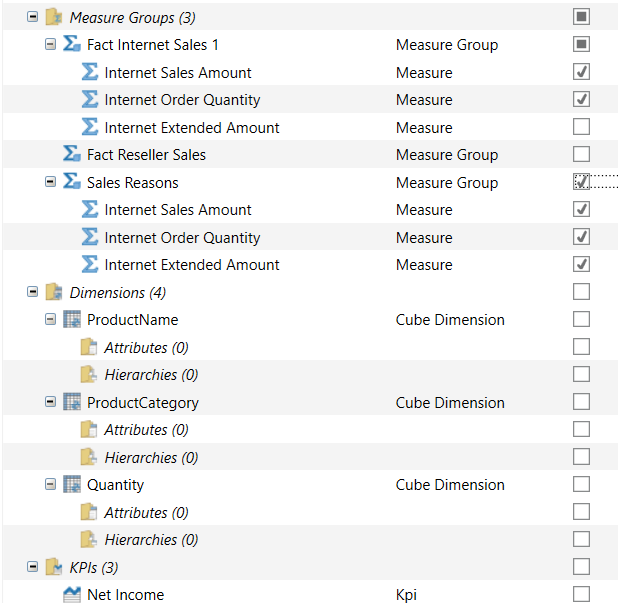Click the Fact Internet Sales 1 sigma icon
This screenshot has height=603, width=618.
[x=71, y=45]
